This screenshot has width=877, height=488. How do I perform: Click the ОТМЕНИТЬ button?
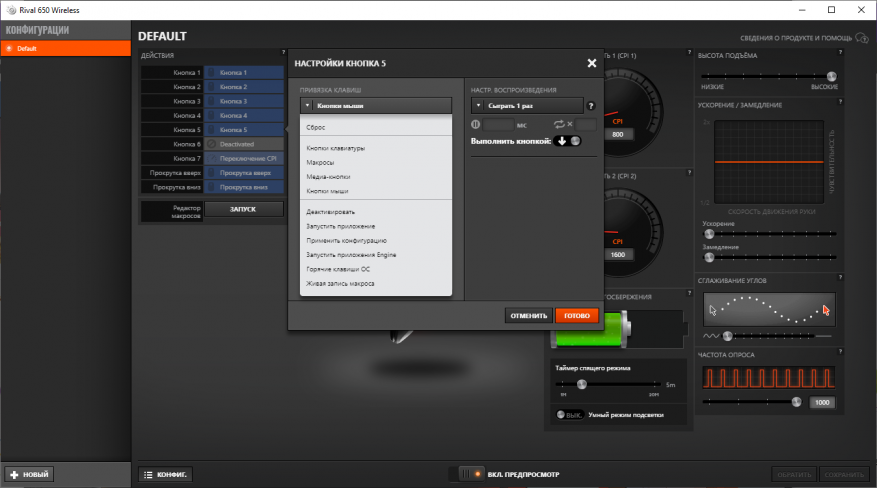coord(529,316)
